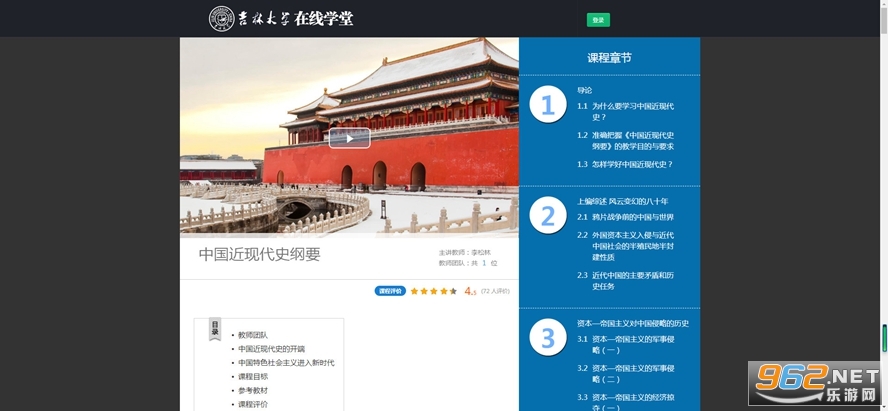Play the course intro video
Viewport: 888px width, 411px height.
[349, 138]
